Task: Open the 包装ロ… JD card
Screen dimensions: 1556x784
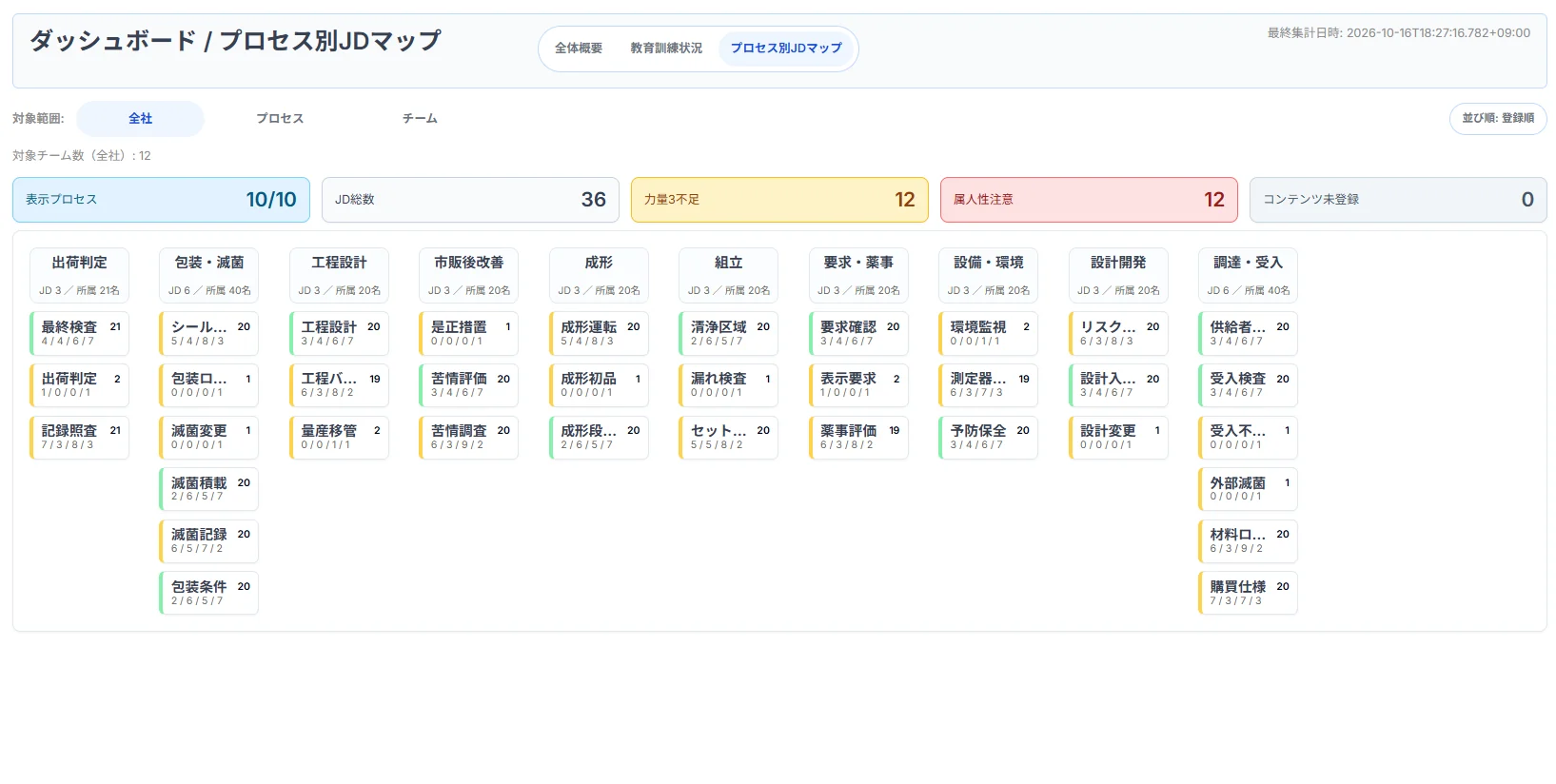Action: [209, 385]
